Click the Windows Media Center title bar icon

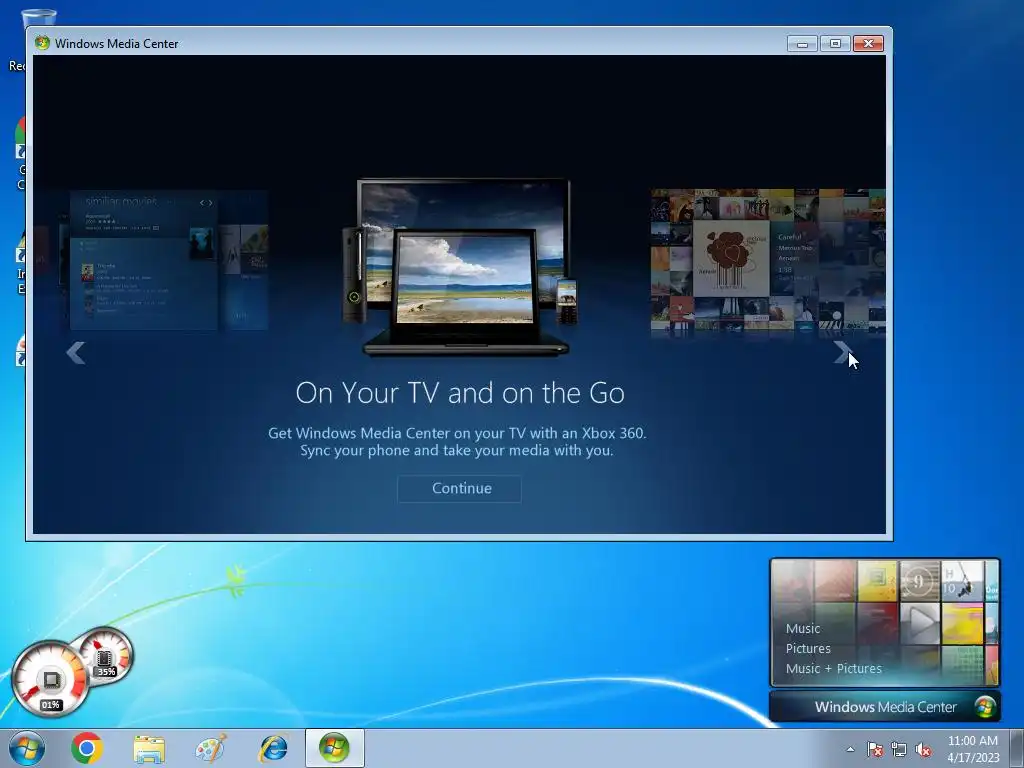(42, 43)
